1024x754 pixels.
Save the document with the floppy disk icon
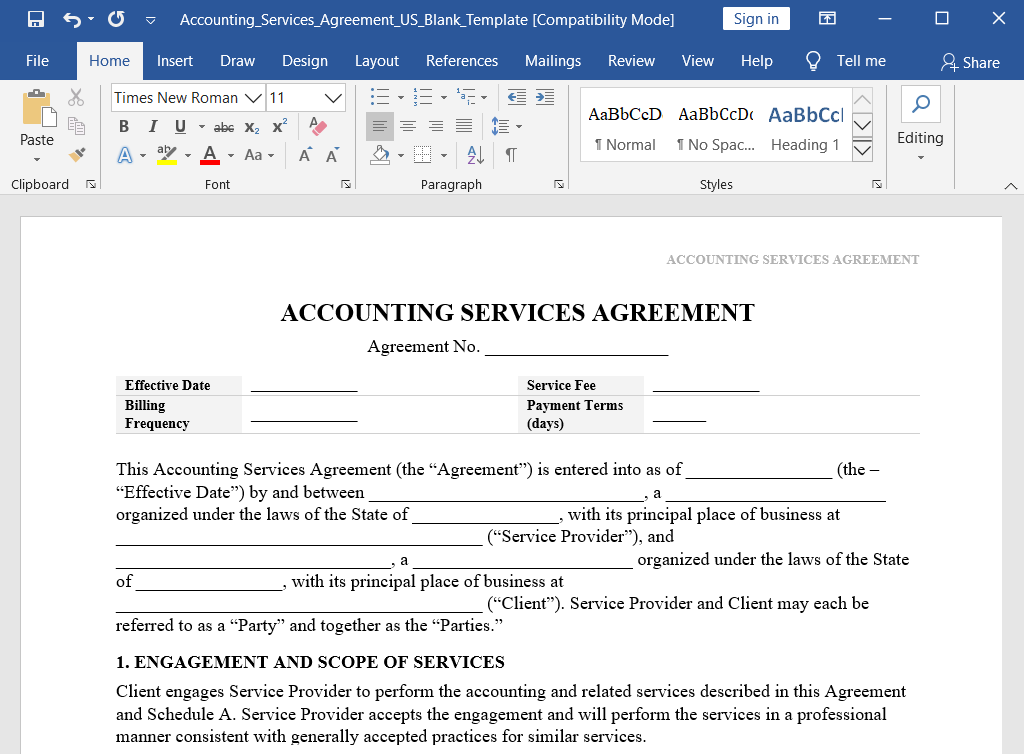pyautogui.click(x=36, y=19)
